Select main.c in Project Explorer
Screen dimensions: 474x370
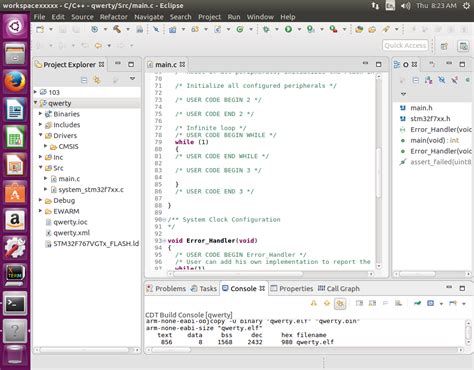point(69,179)
